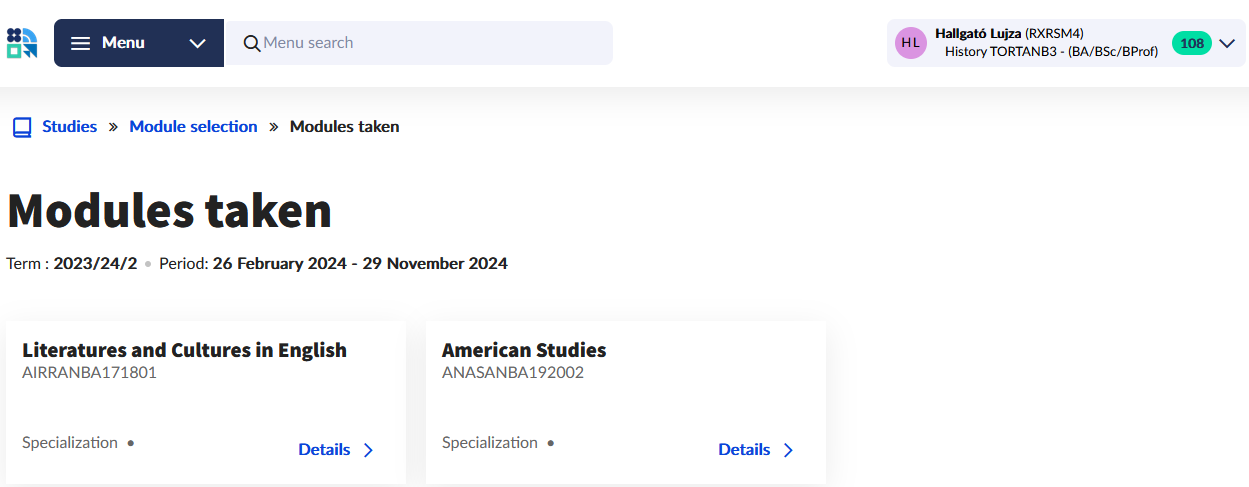Open Details for American Studies
This screenshot has height=487, width=1249.
(x=744, y=450)
